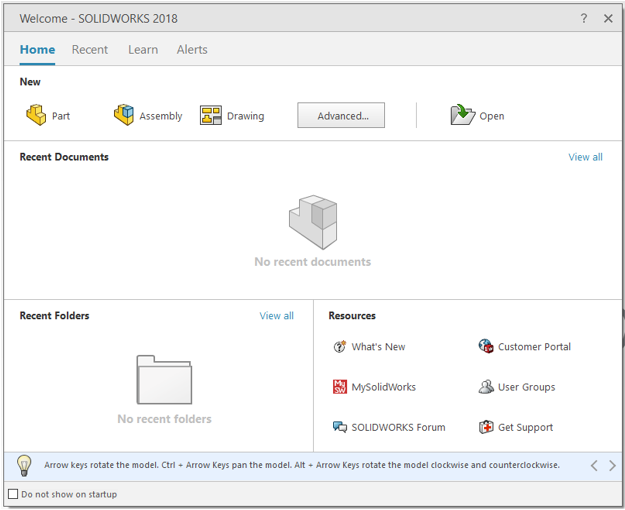This screenshot has height=510, width=625.
Task: Click the help question mark icon
Action: (x=584, y=18)
